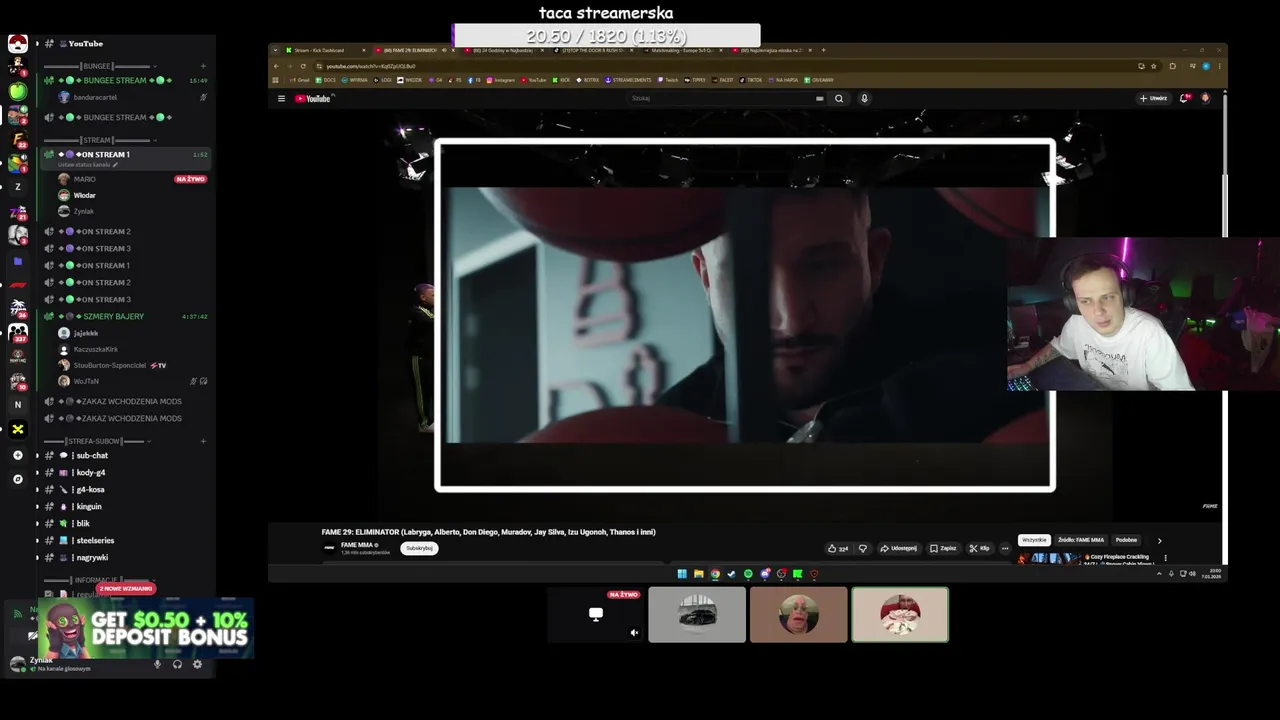Click the YouTube logo home link
This screenshot has height=720, width=1280.
[313, 99]
